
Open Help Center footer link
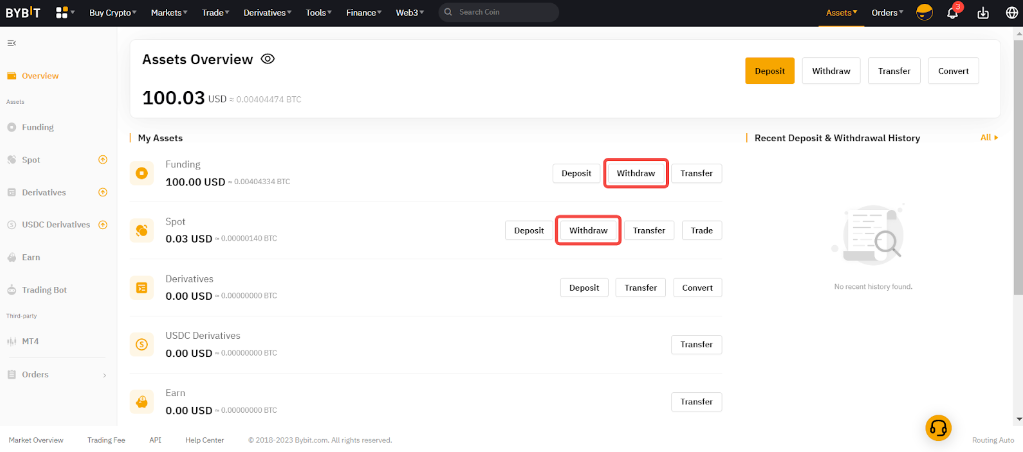(x=204, y=440)
